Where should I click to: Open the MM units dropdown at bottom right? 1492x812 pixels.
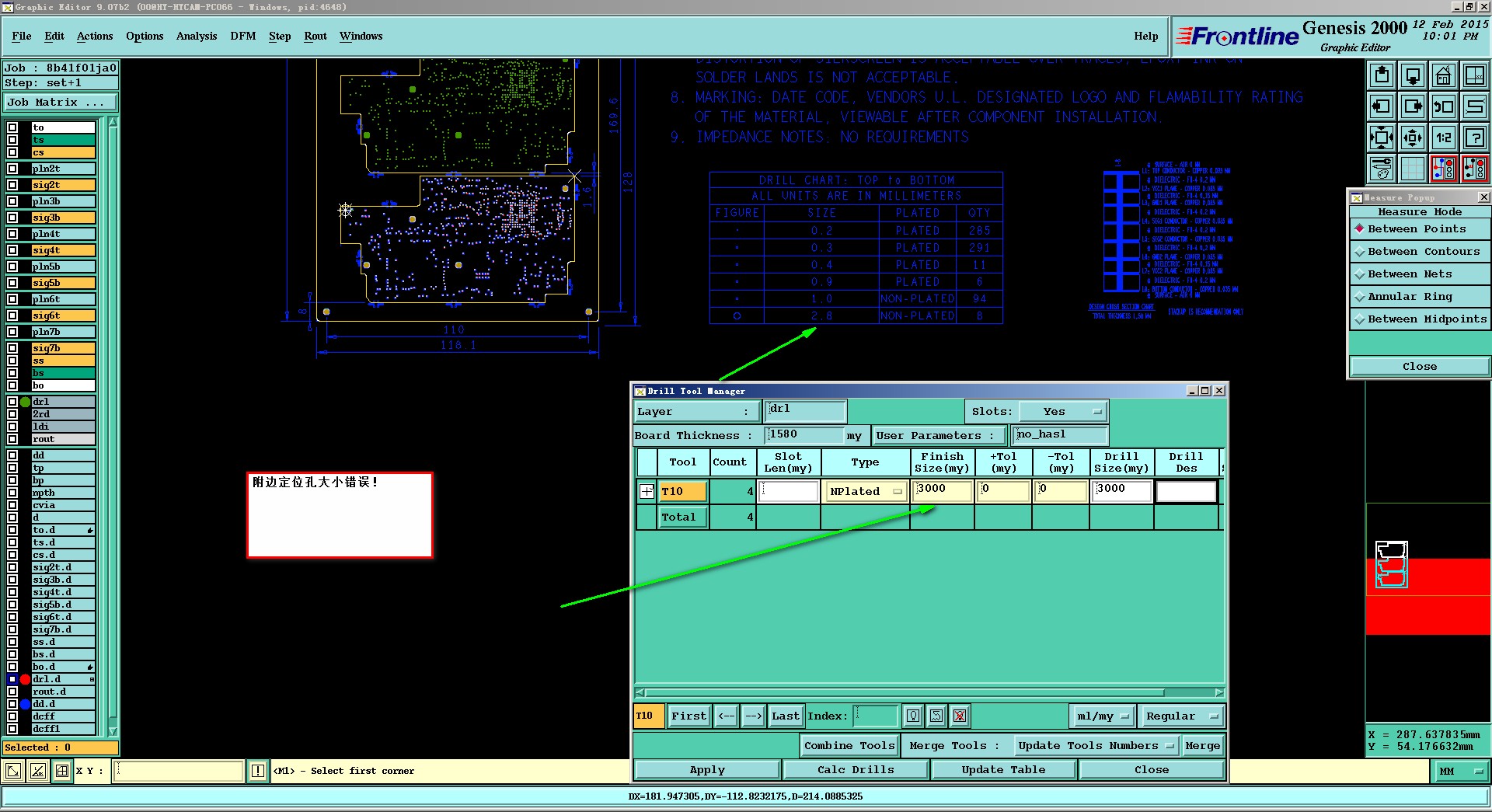[x=1461, y=771]
